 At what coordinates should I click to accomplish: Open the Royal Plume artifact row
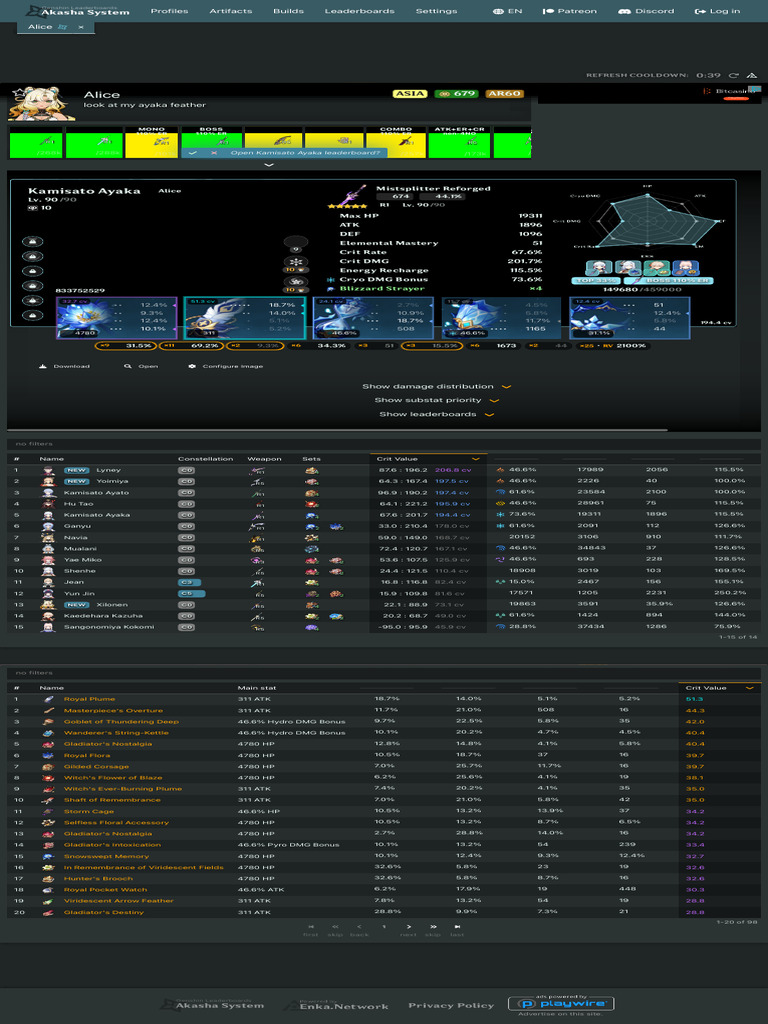(383, 699)
